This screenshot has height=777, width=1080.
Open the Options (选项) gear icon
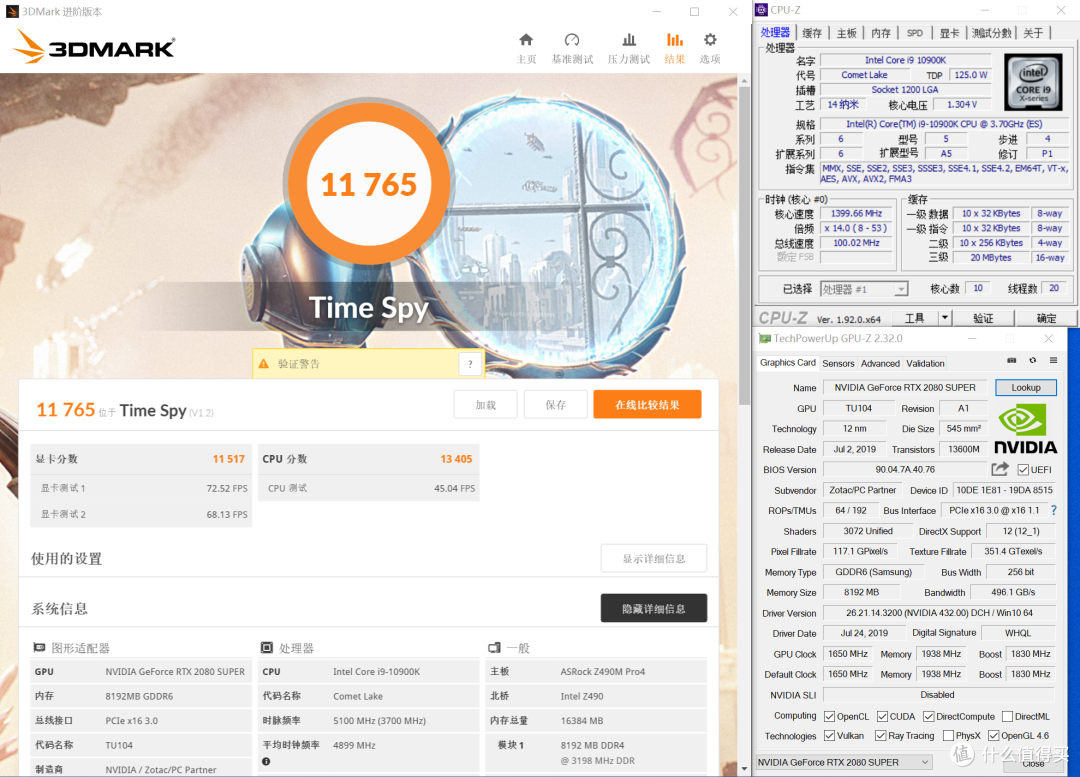[x=710, y=40]
